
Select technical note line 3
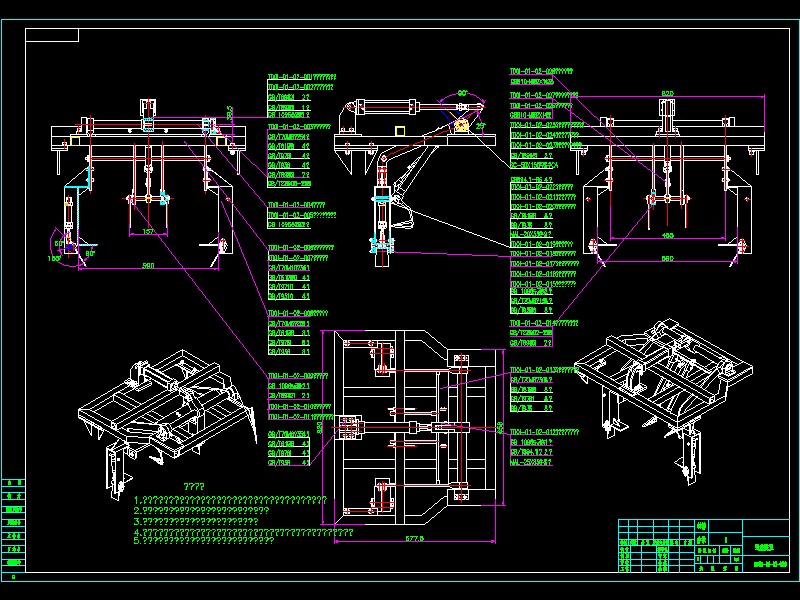pyautogui.click(x=196, y=521)
